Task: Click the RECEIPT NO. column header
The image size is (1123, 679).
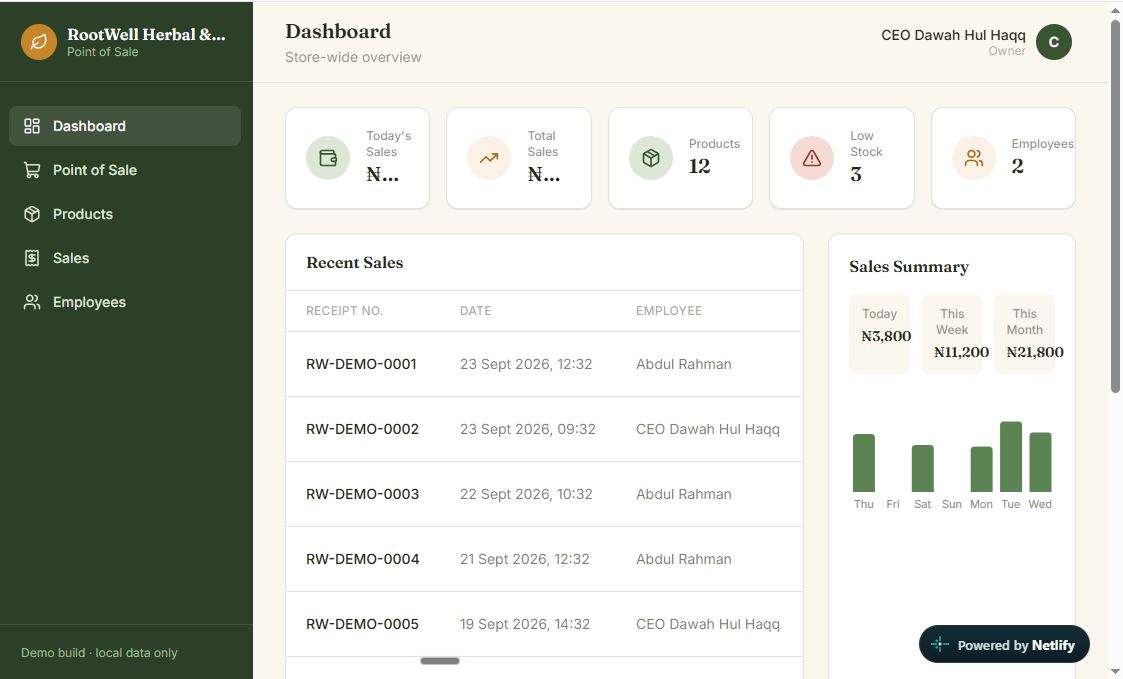Action: tap(344, 311)
